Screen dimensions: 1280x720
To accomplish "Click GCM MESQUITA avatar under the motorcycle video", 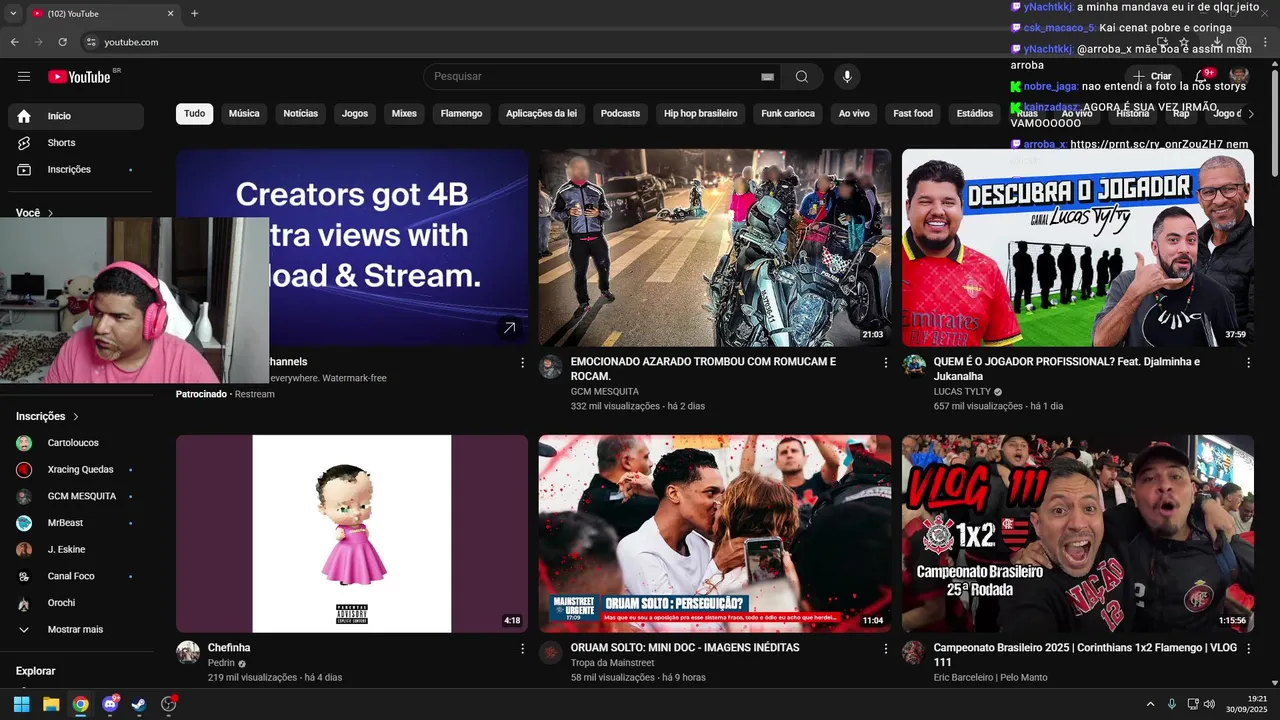I will pos(550,367).
